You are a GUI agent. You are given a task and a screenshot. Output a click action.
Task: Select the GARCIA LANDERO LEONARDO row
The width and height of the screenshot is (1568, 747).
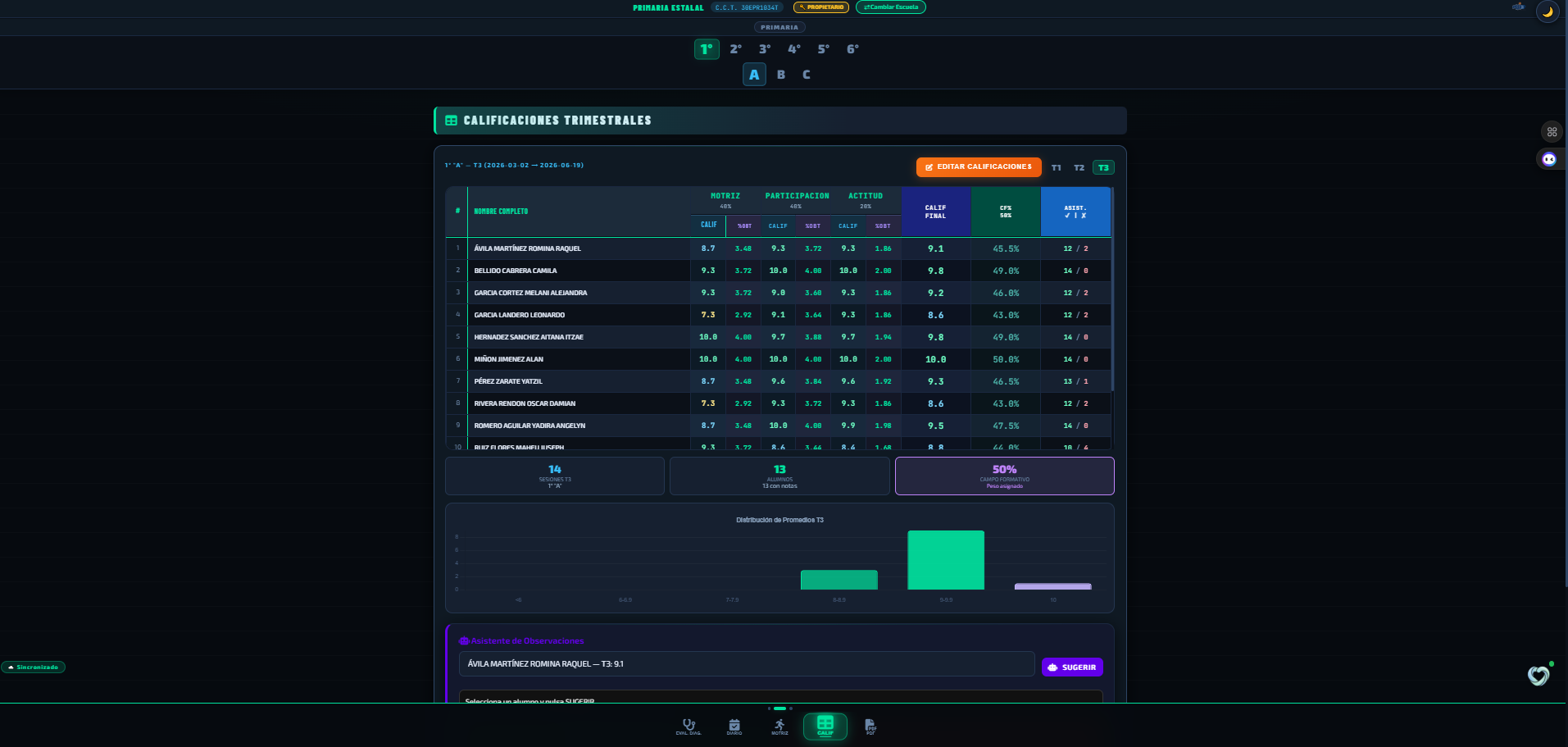[x=779, y=315]
